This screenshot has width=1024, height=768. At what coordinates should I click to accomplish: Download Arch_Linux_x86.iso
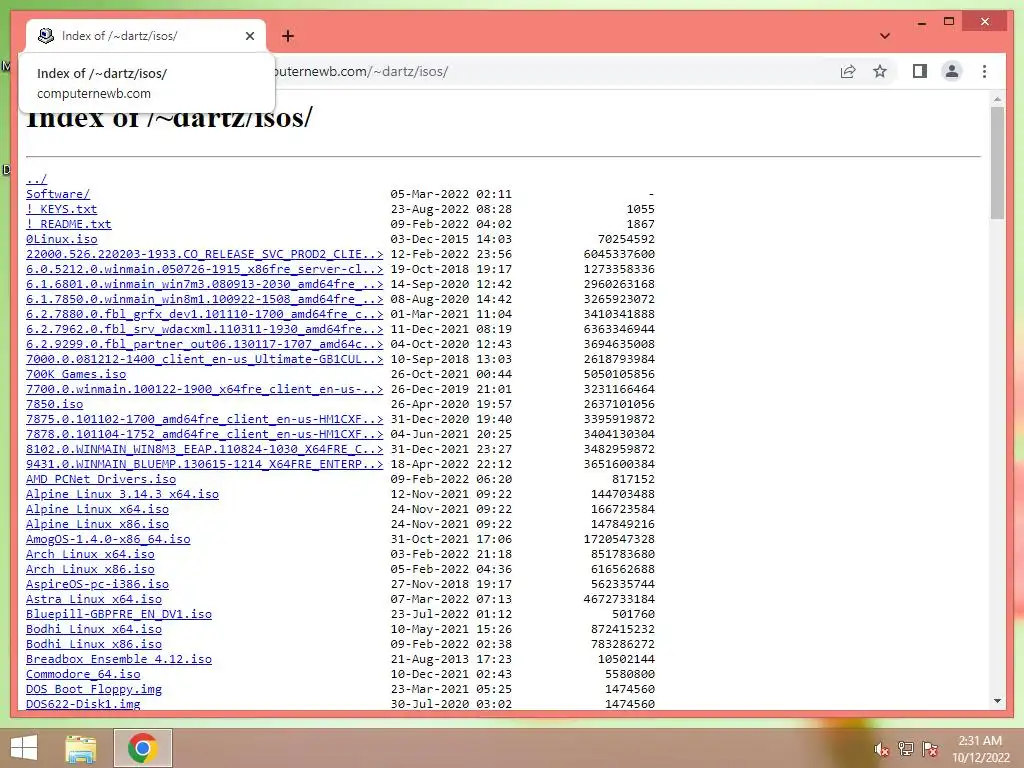click(90, 569)
